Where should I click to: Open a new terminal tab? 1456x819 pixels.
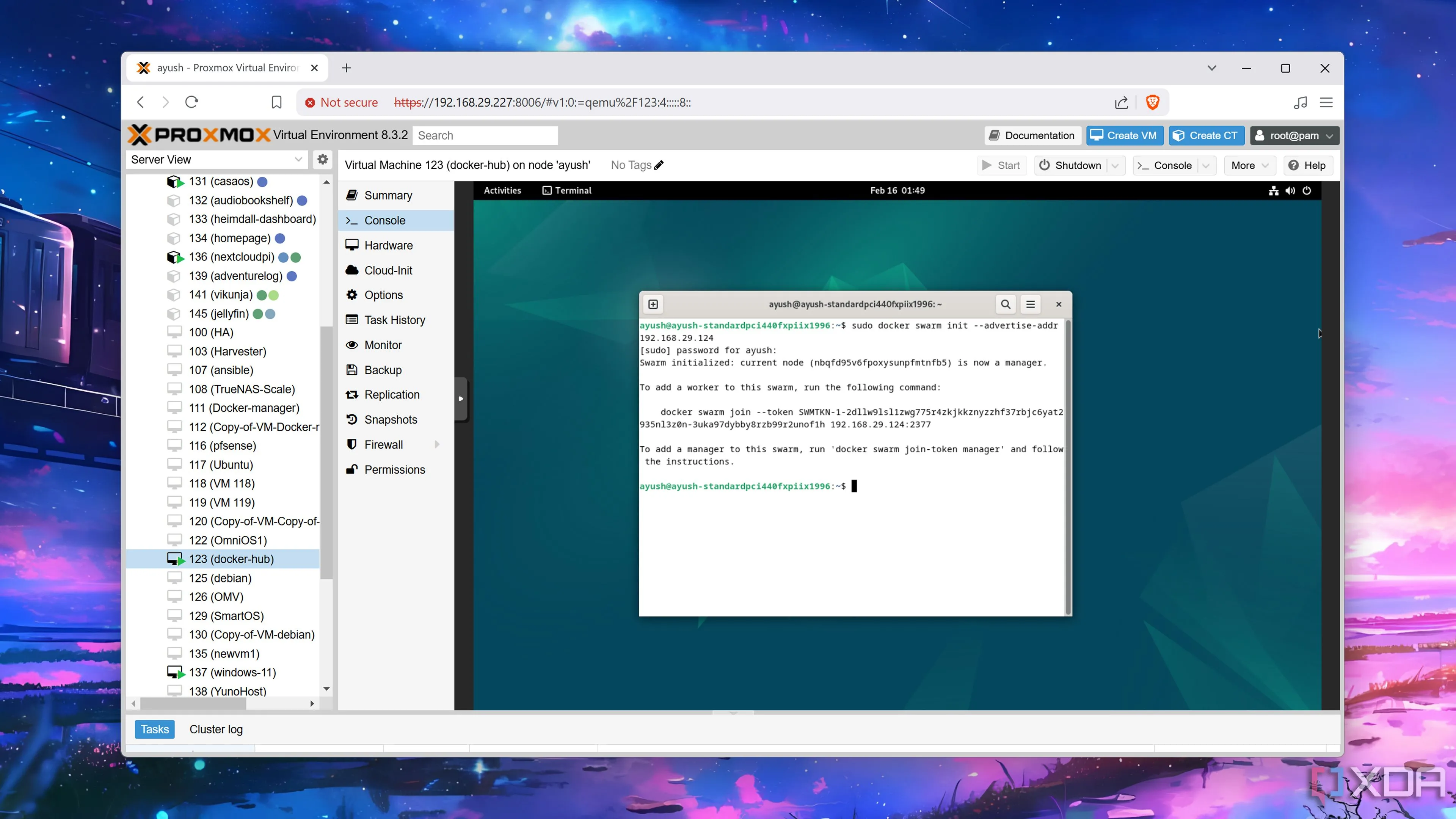tap(653, 304)
